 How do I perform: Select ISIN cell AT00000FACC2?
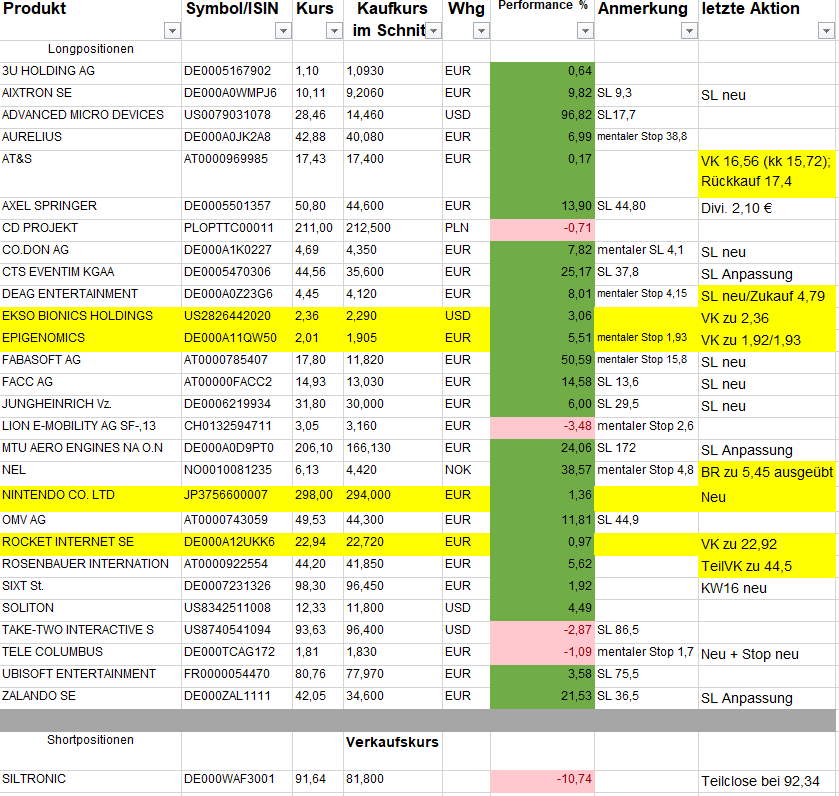[x=237, y=384]
